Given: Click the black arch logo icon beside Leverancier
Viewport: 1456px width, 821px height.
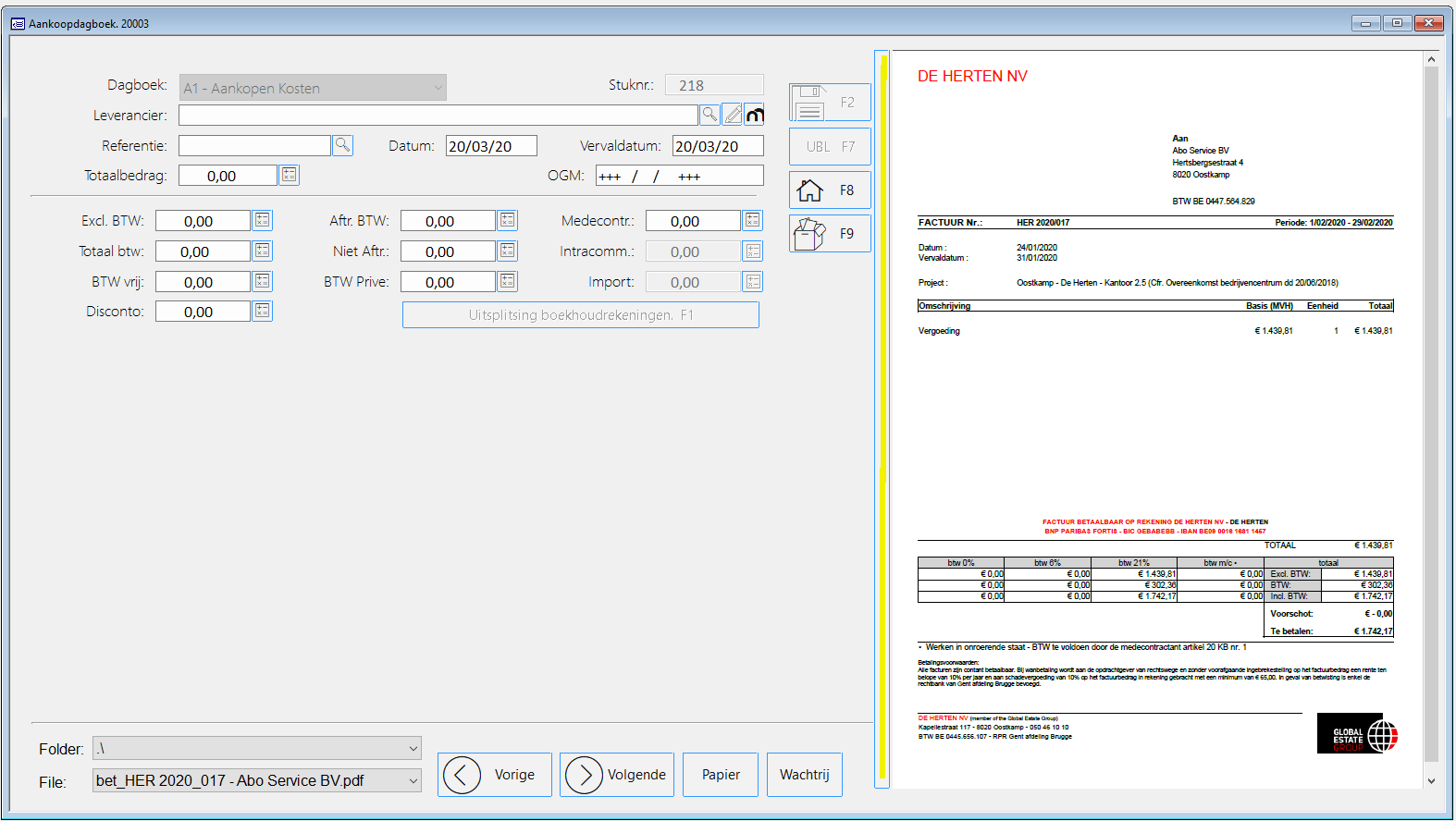Looking at the screenshot, I should (x=755, y=115).
